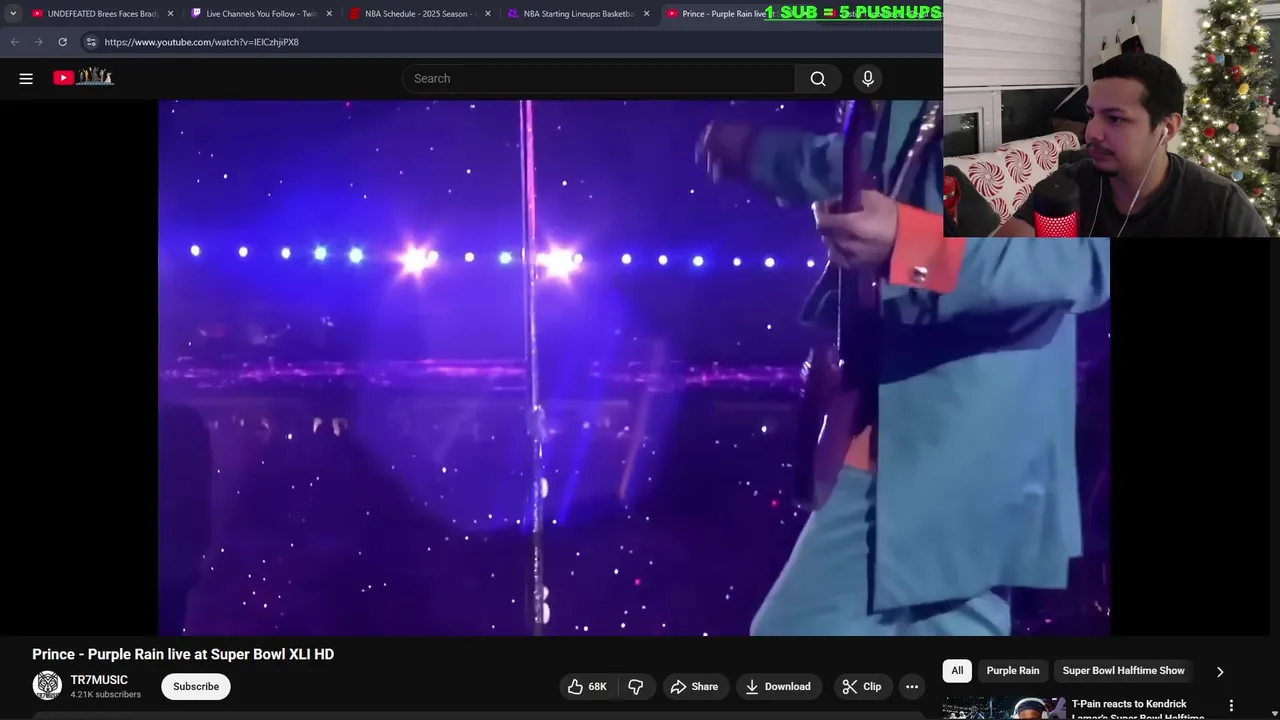1280x720 pixels.
Task: Create a clip with the Clip button
Action: [862, 686]
